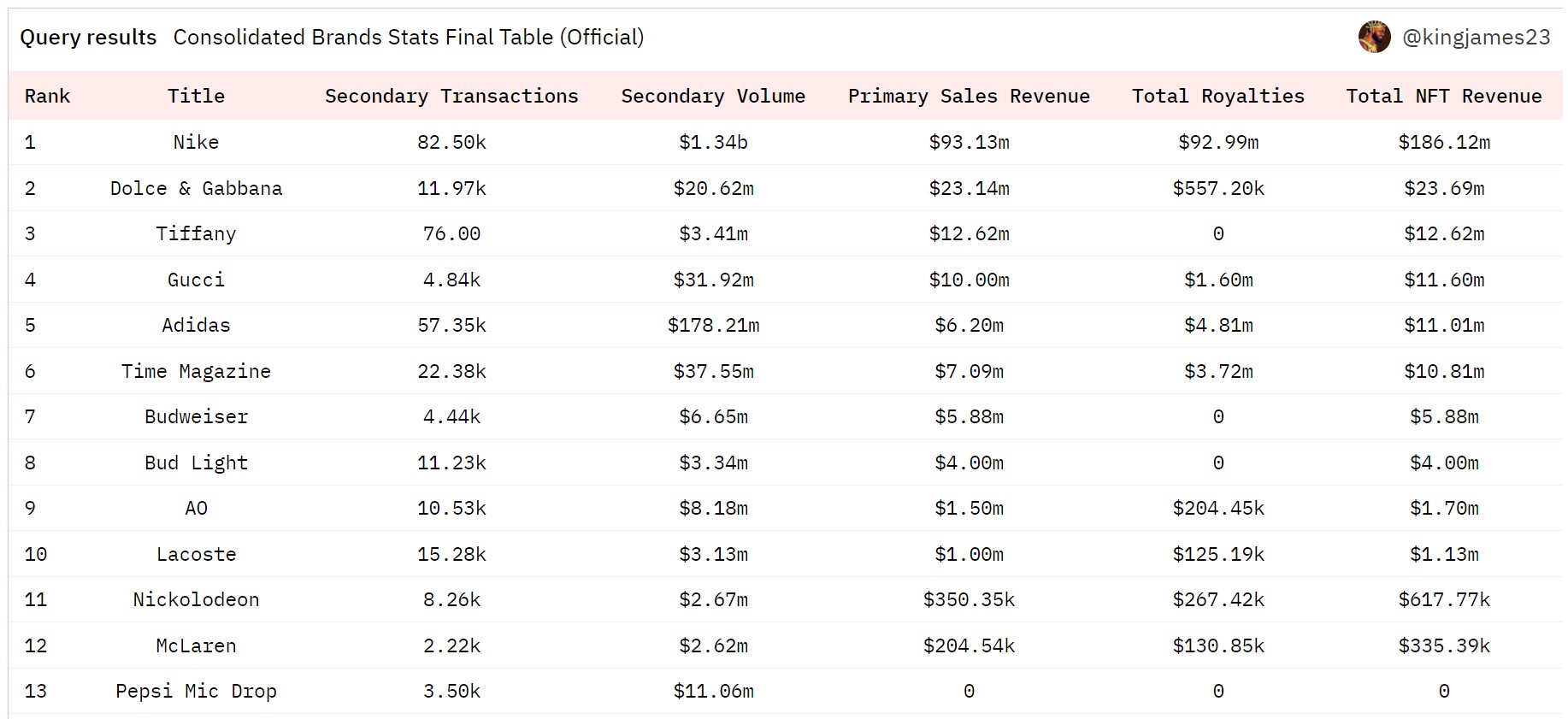Sort by Total Royalties column header
Image resolution: width=1568 pixels, height=719 pixels.
coord(1218,96)
